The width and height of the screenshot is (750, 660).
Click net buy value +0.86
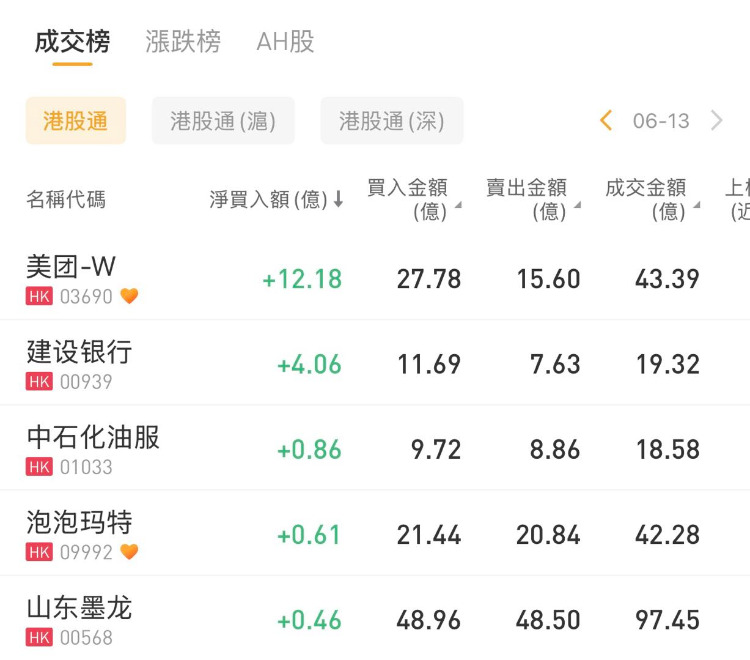(x=309, y=450)
